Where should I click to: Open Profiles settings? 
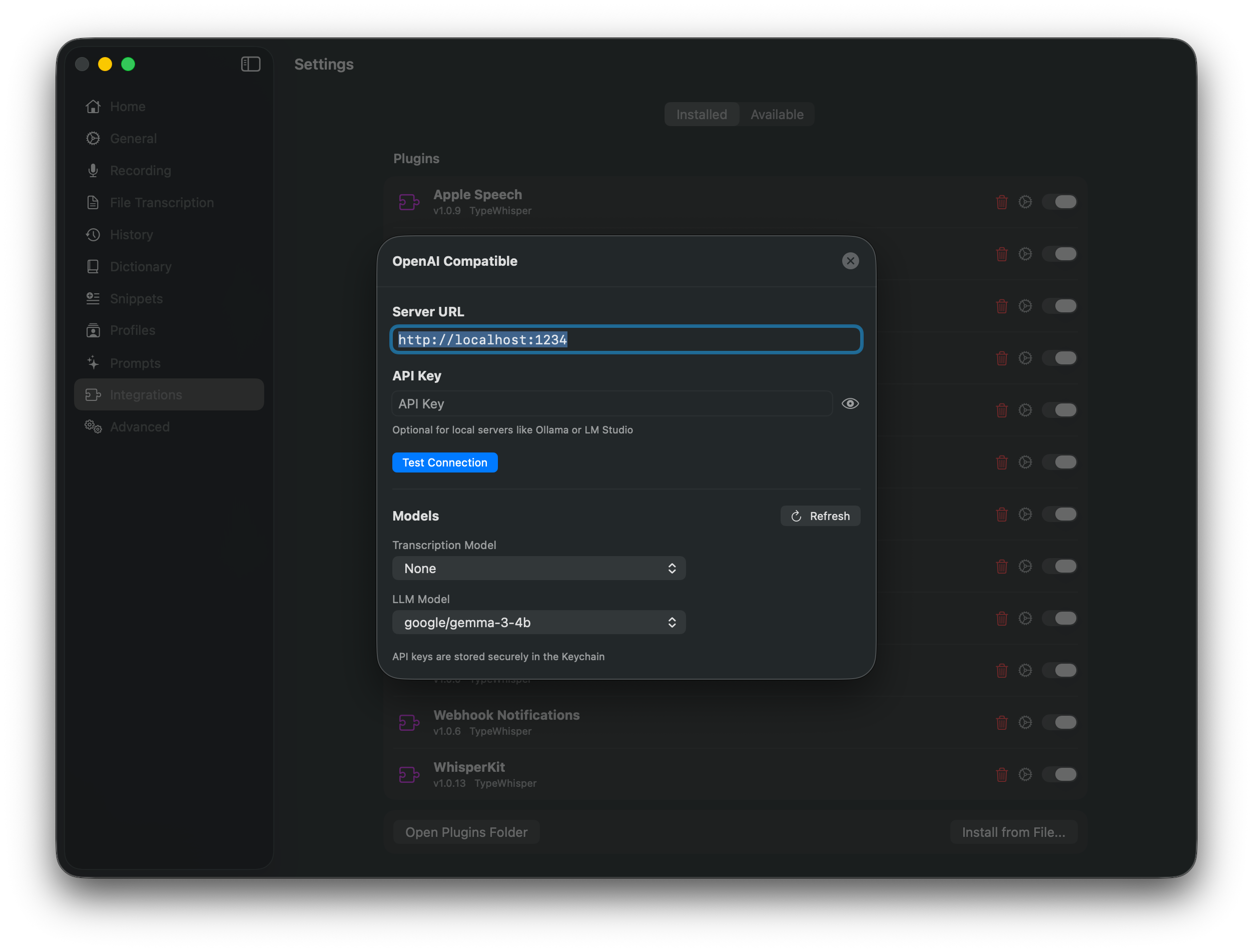[x=133, y=330]
